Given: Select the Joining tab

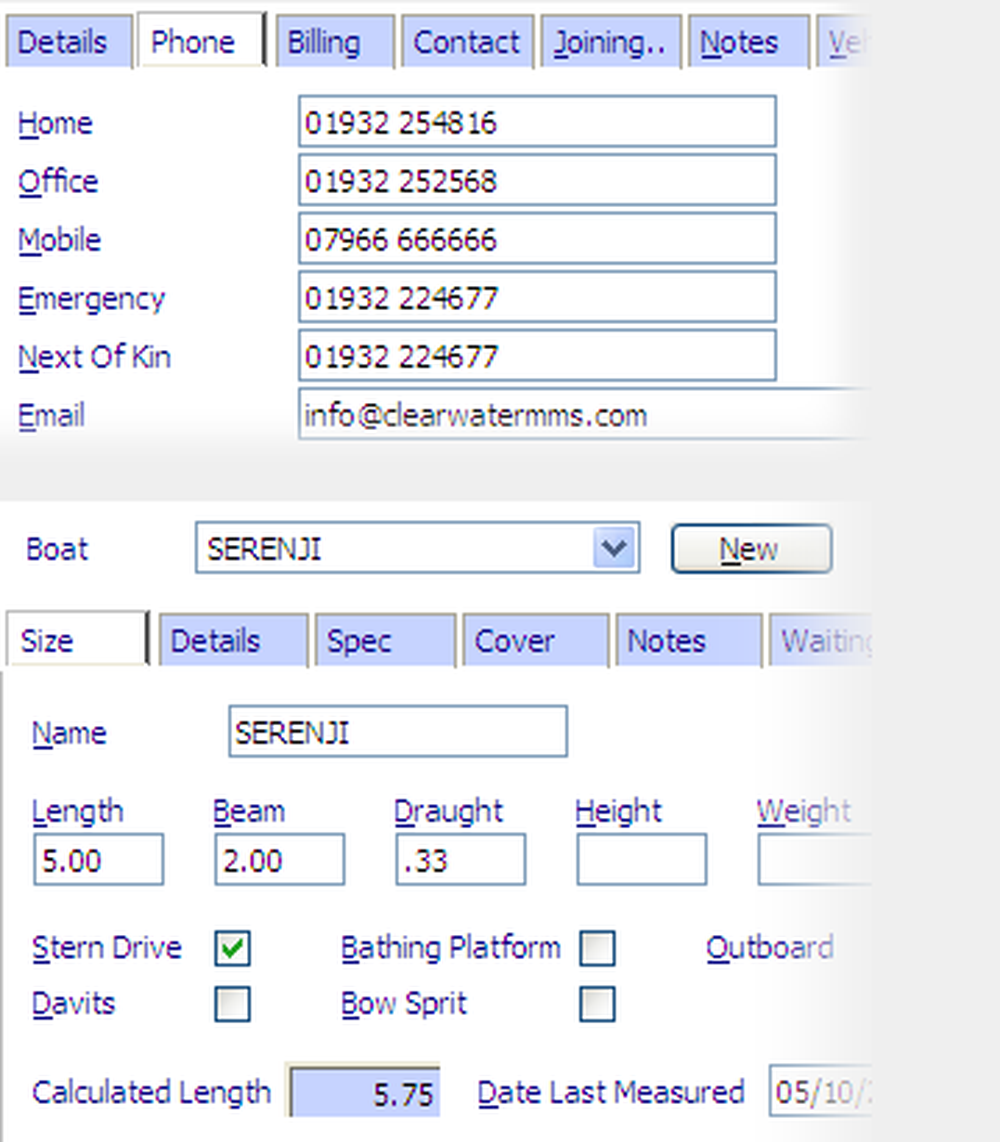Looking at the screenshot, I should point(610,43).
